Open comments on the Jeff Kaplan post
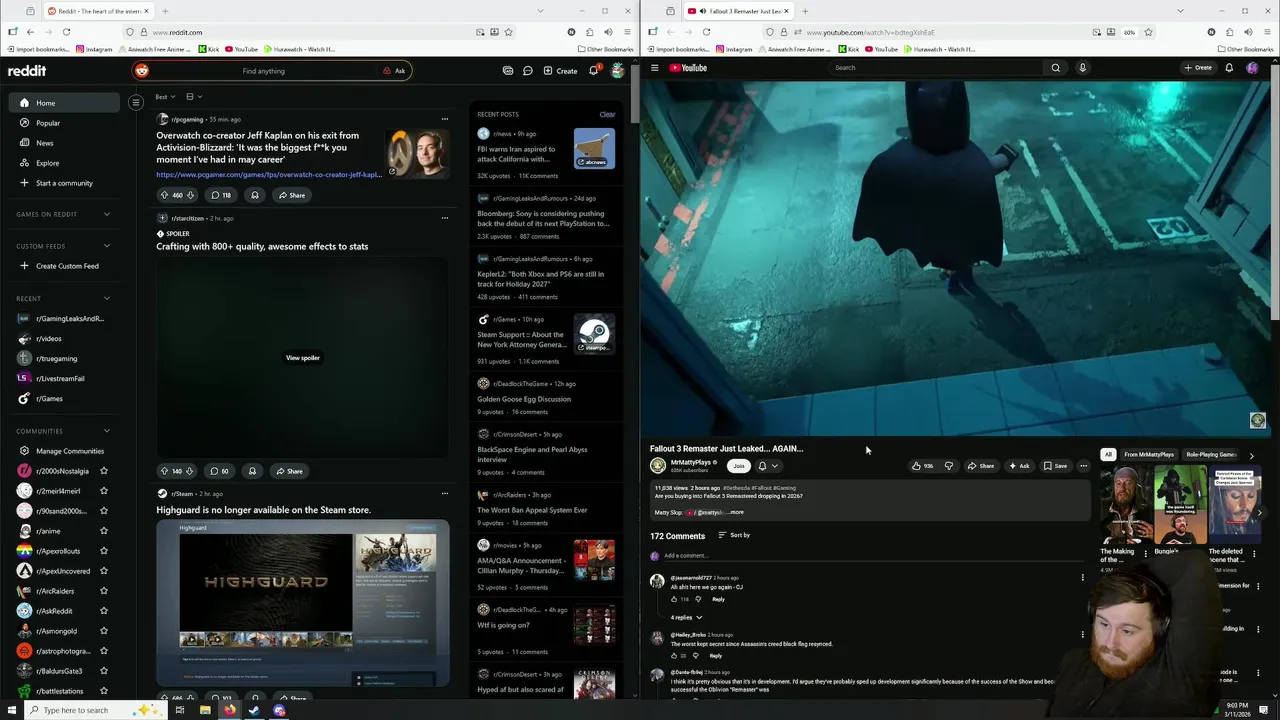Viewport: 1280px width, 720px height. [221, 195]
